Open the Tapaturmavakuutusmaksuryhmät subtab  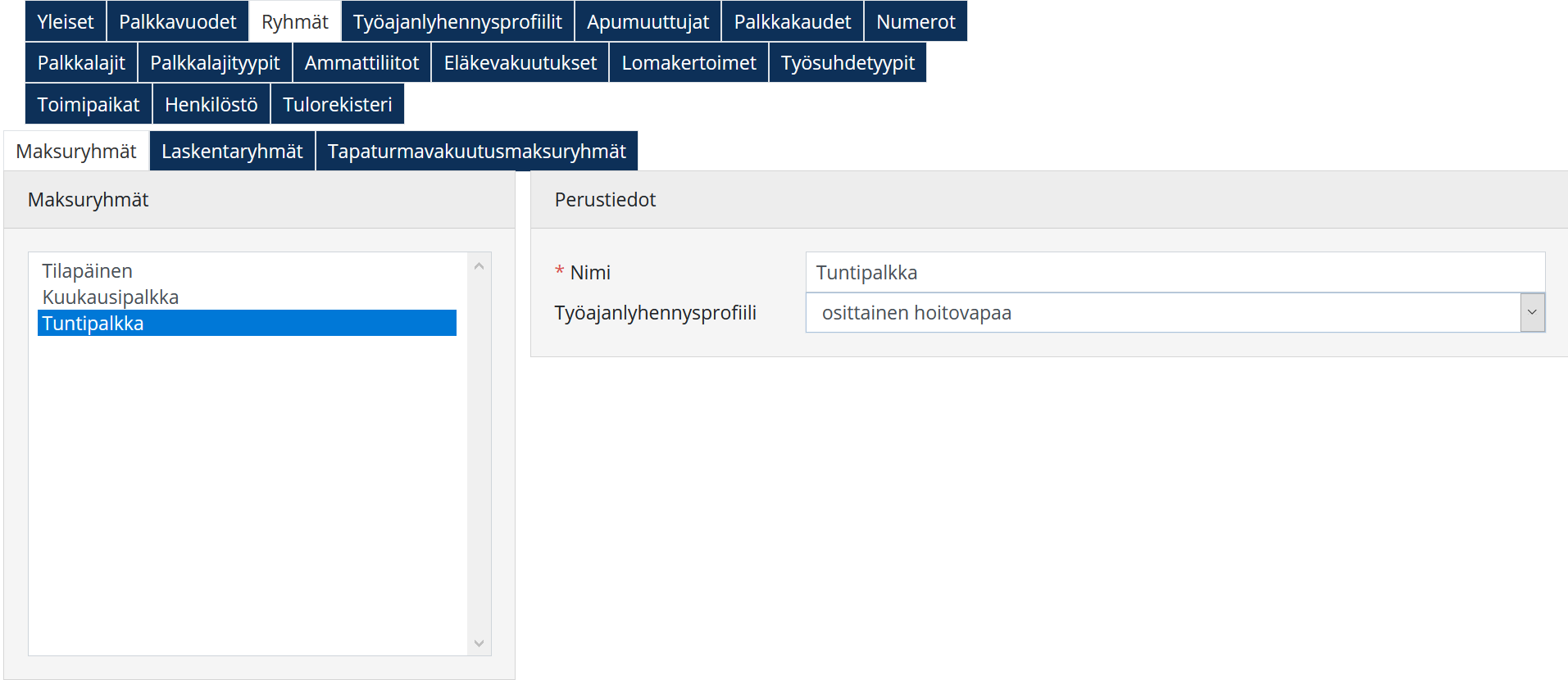click(x=476, y=152)
